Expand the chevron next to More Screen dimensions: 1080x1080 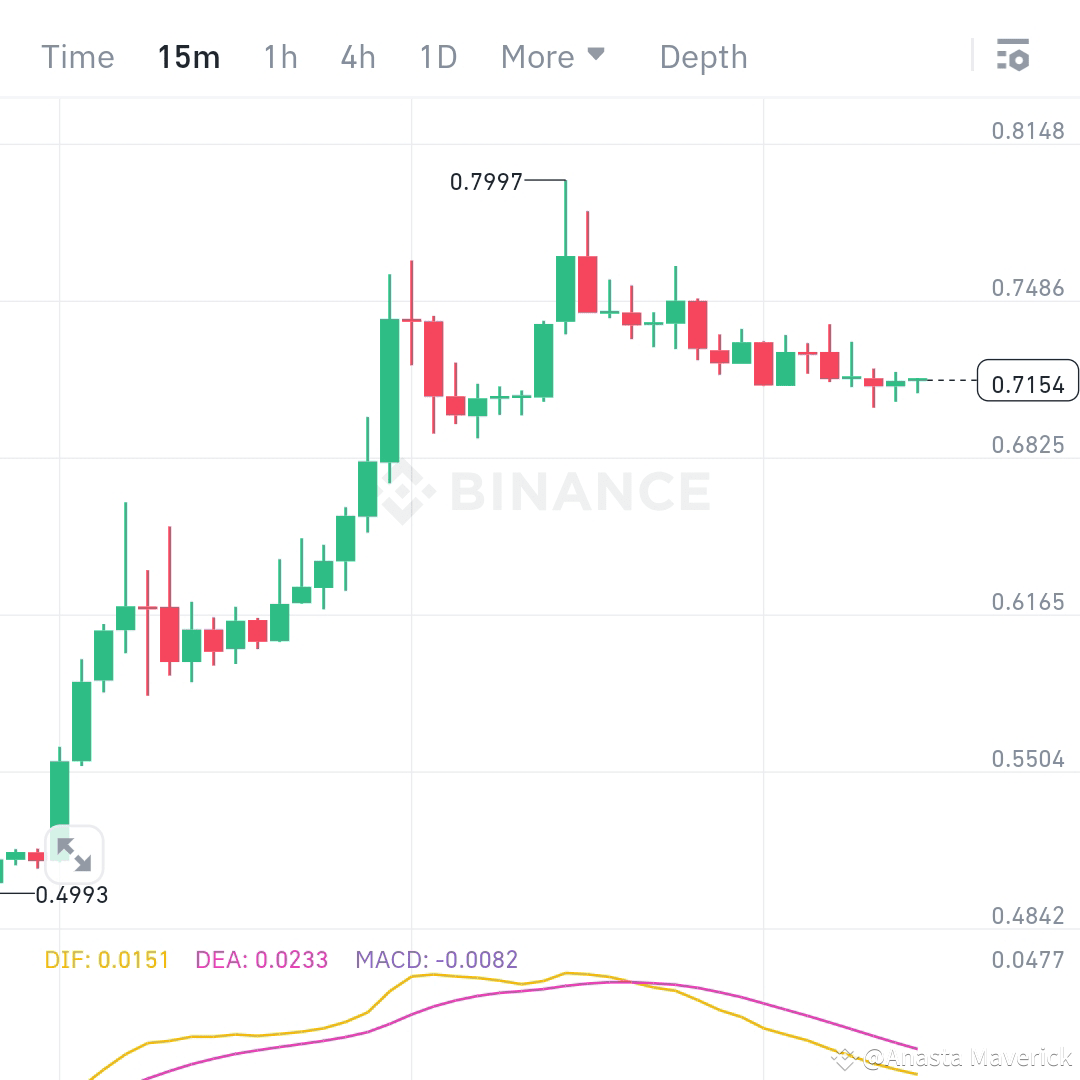(x=597, y=55)
